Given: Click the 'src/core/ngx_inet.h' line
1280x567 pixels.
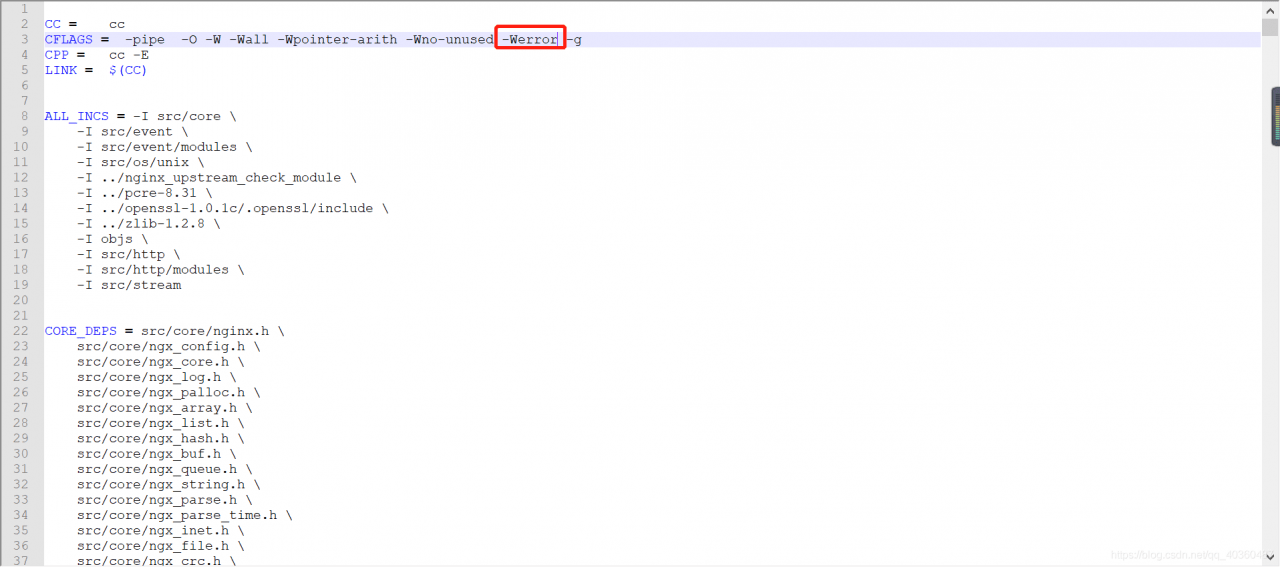Looking at the screenshot, I should [160, 531].
